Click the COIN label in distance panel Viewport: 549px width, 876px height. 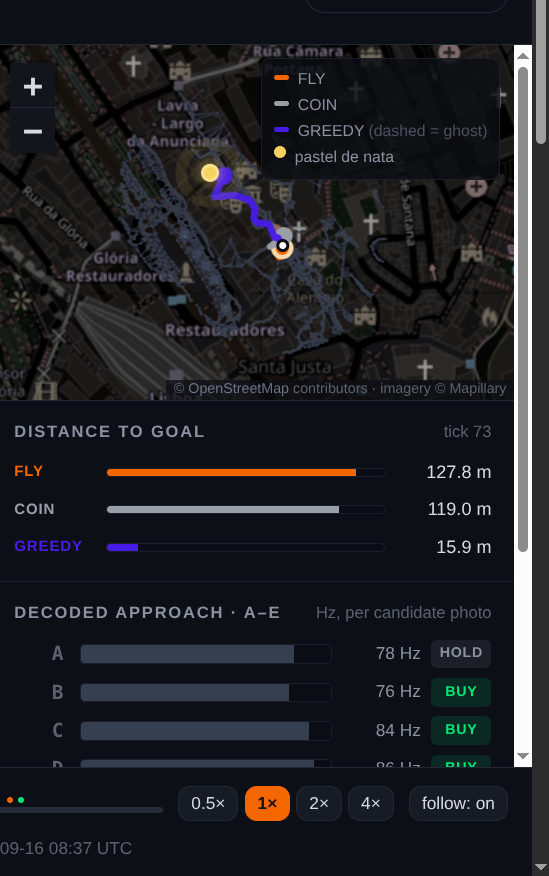tap(35, 510)
